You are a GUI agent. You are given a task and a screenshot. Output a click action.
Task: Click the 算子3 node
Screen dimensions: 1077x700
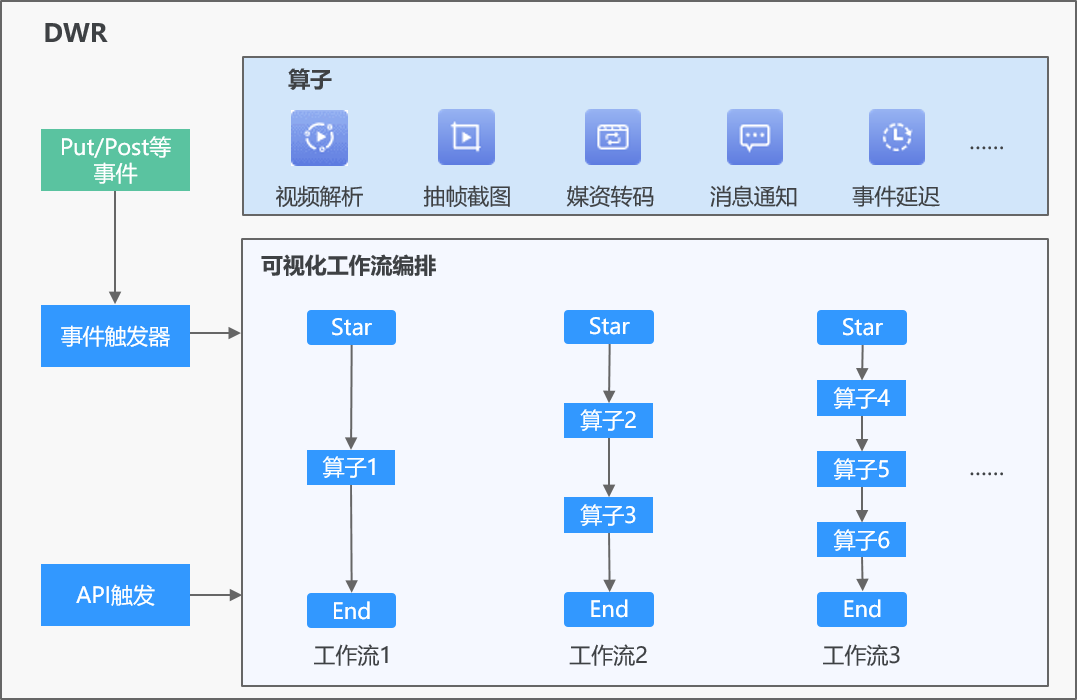[609, 515]
